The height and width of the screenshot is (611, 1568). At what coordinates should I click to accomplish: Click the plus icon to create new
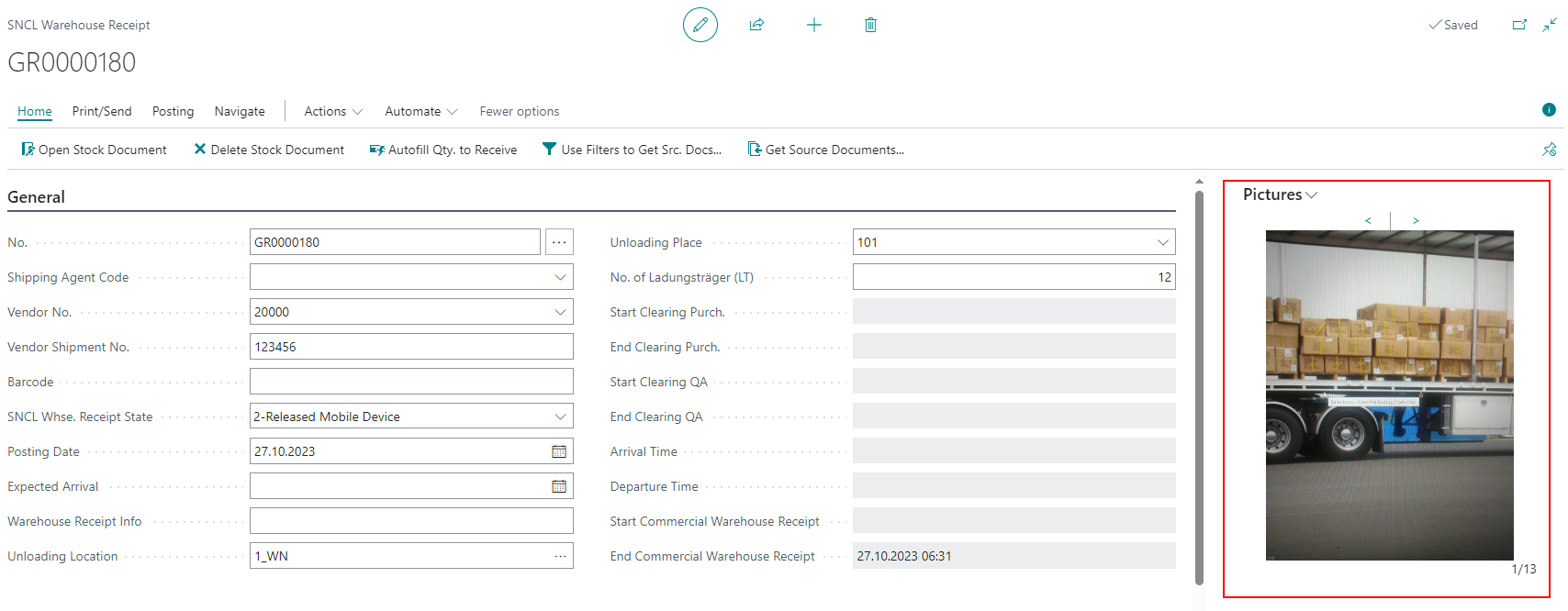(x=813, y=25)
